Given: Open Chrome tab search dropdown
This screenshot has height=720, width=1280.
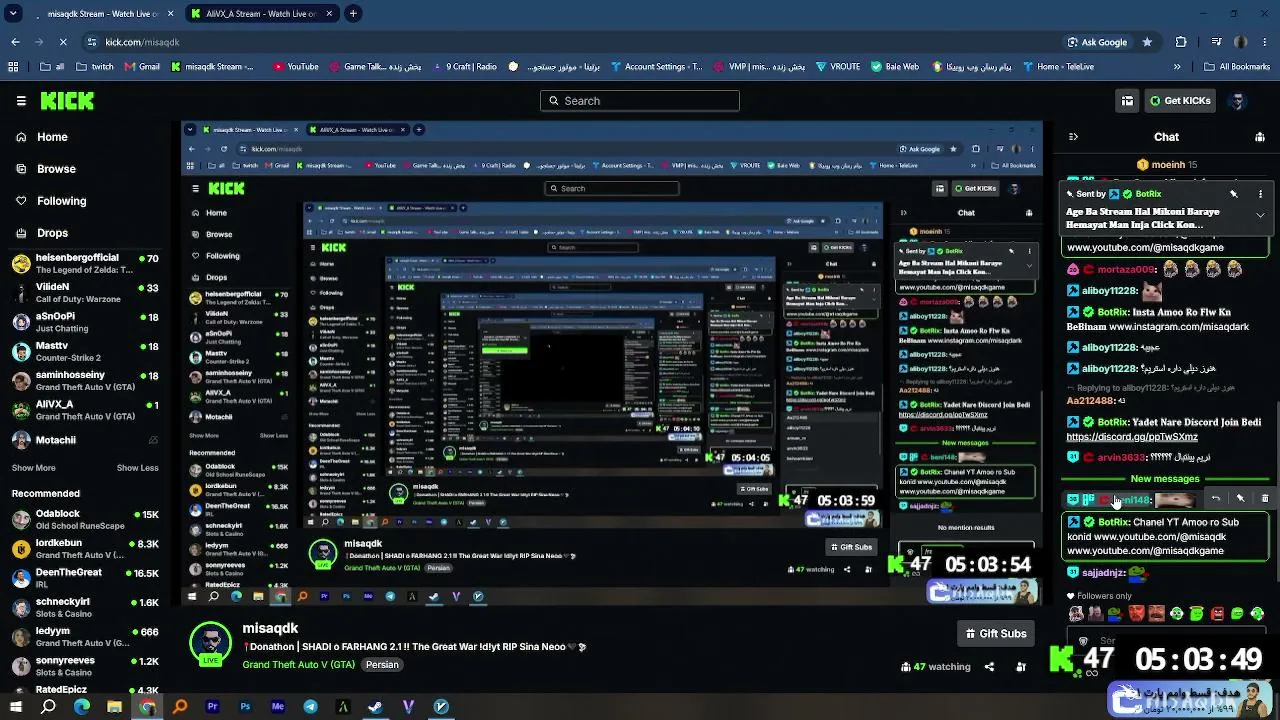Looking at the screenshot, I should click(12, 14).
